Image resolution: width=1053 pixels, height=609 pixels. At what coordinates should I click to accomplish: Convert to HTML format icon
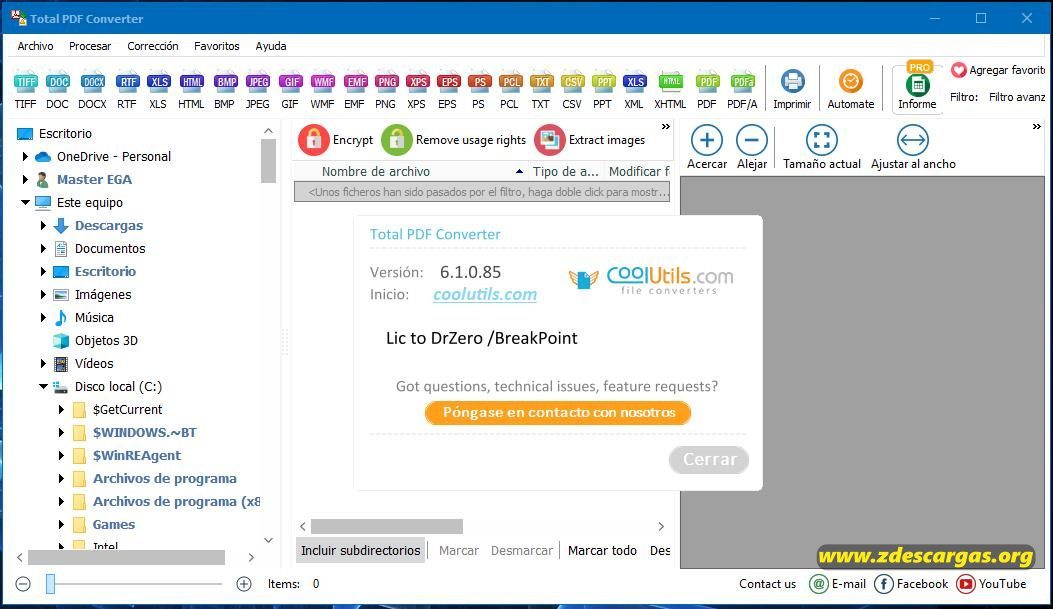tap(191, 89)
